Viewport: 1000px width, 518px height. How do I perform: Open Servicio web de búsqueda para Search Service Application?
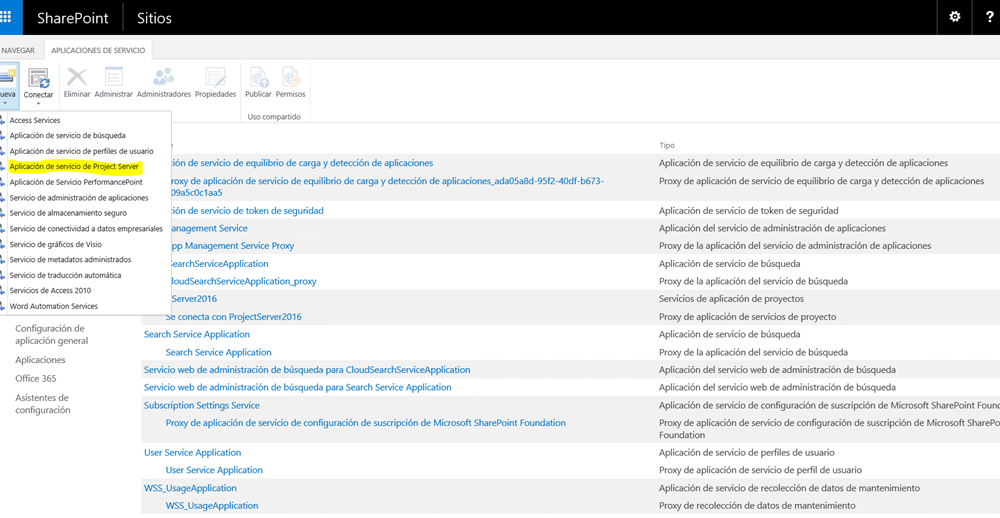pos(298,387)
